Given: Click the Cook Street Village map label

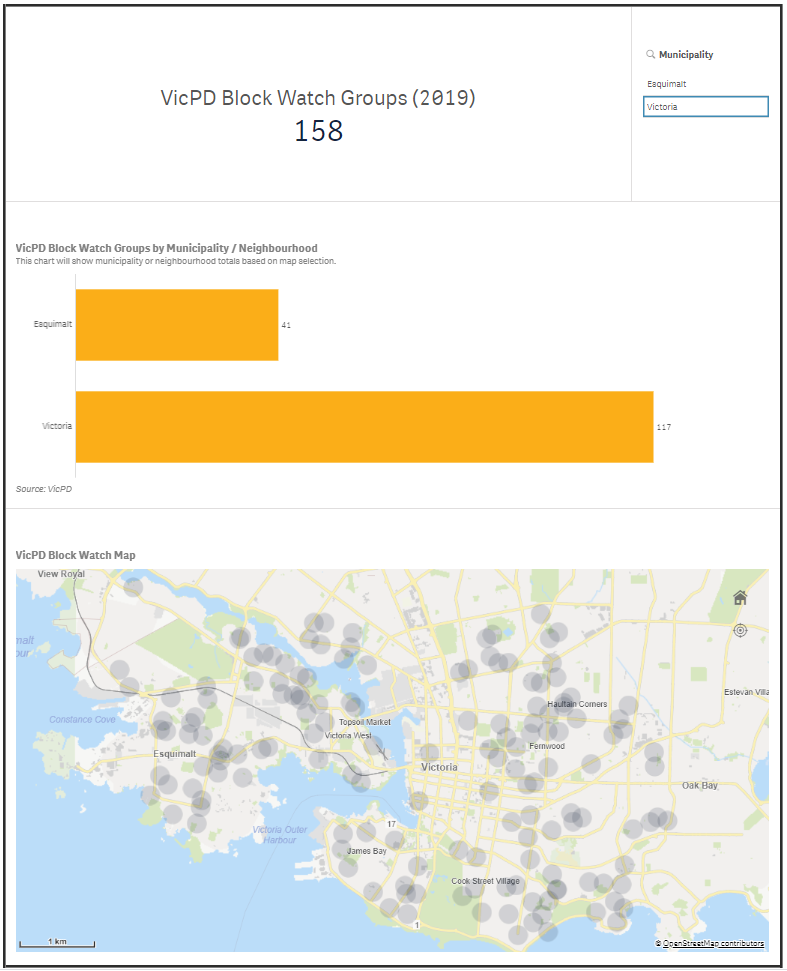Looking at the screenshot, I should click(x=486, y=881).
